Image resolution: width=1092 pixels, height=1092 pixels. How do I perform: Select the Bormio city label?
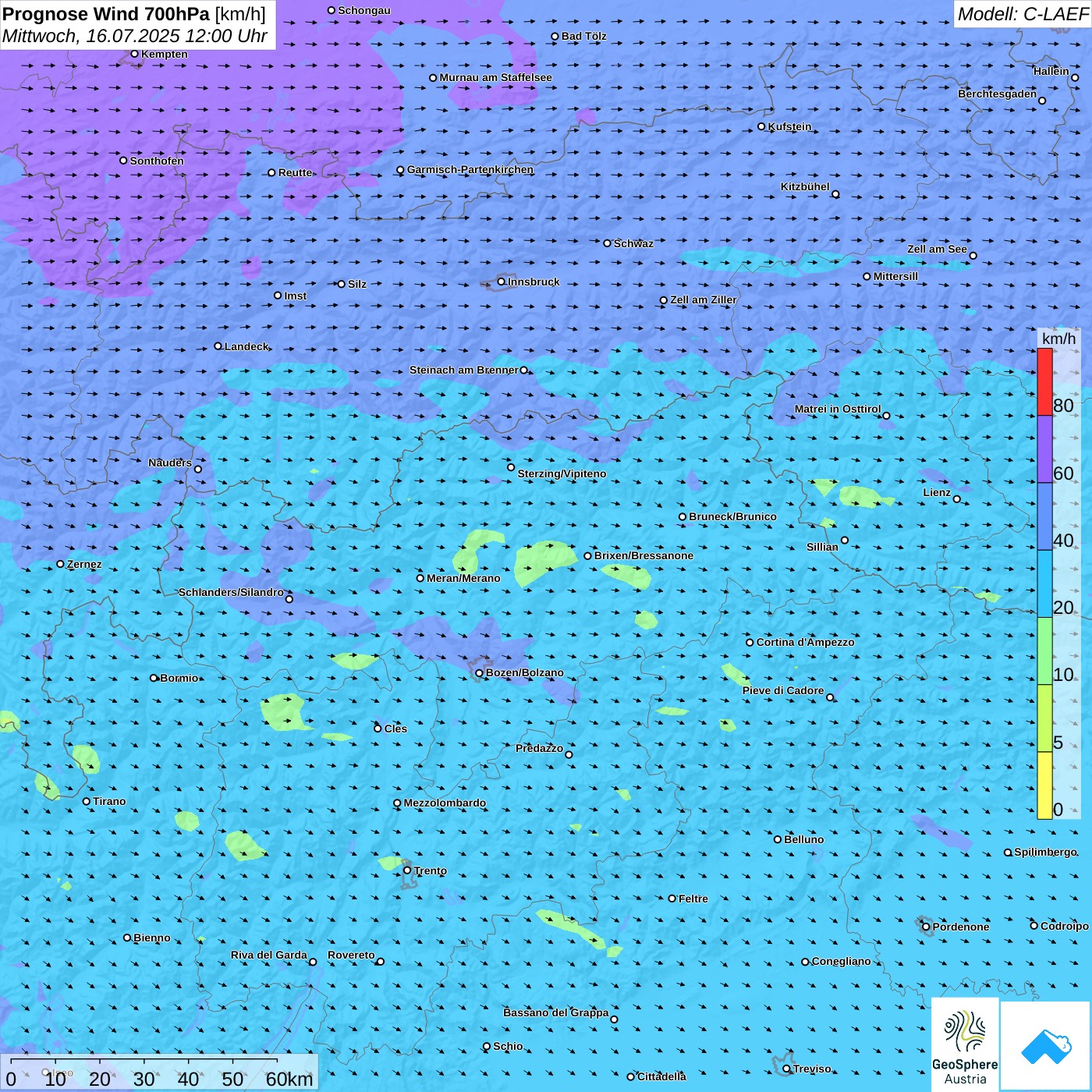click(179, 678)
